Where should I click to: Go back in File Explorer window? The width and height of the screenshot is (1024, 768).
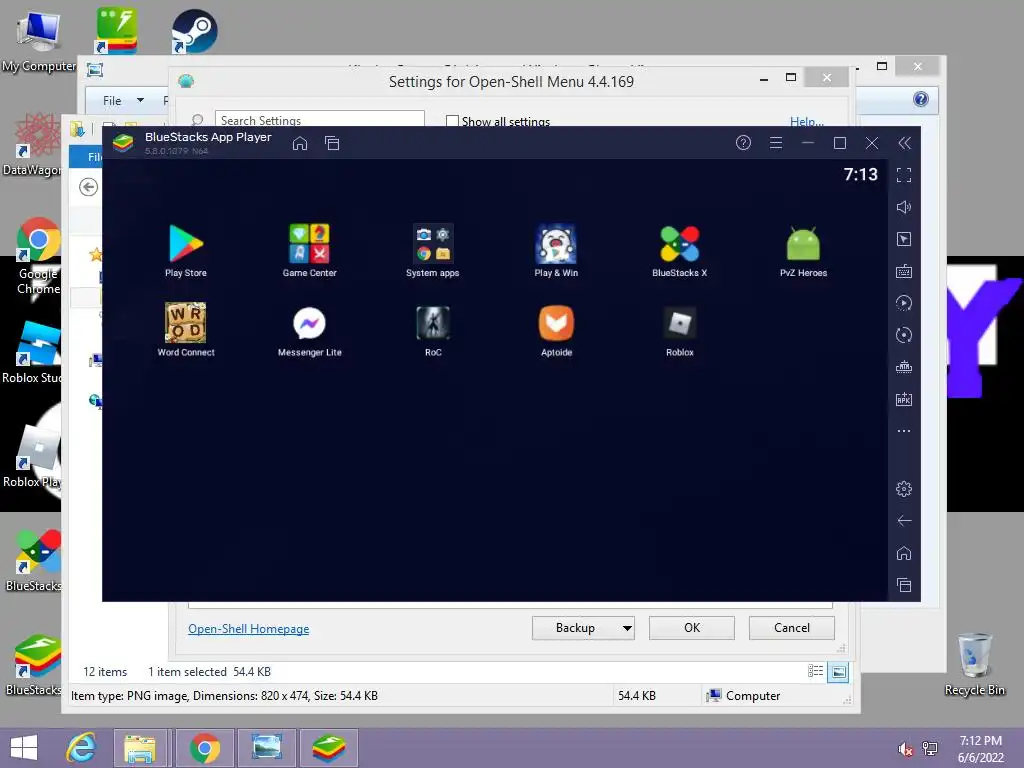pyautogui.click(x=89, y=187)
